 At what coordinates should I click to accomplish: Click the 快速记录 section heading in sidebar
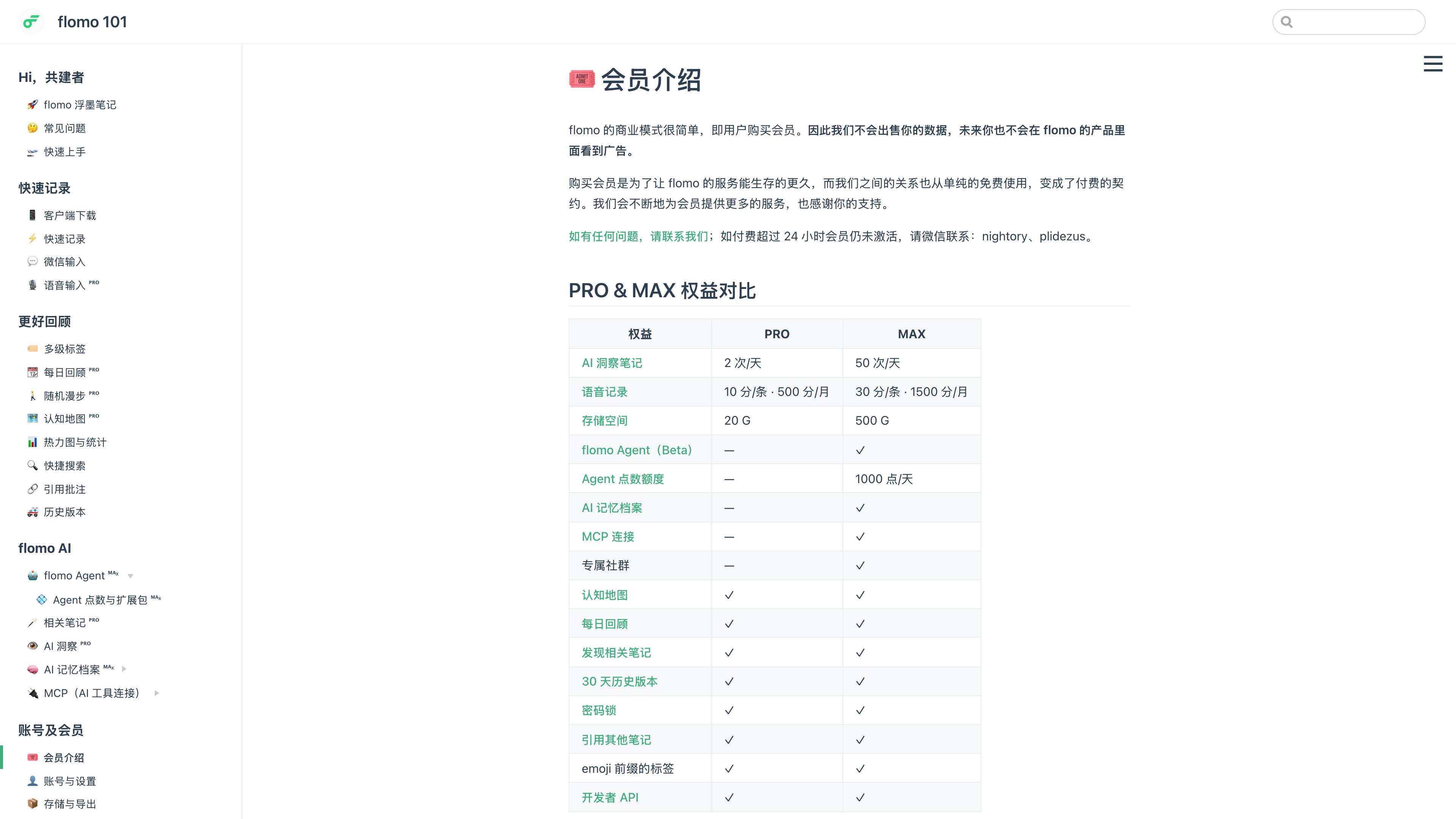pyautogui.click(x=45, y=188)
